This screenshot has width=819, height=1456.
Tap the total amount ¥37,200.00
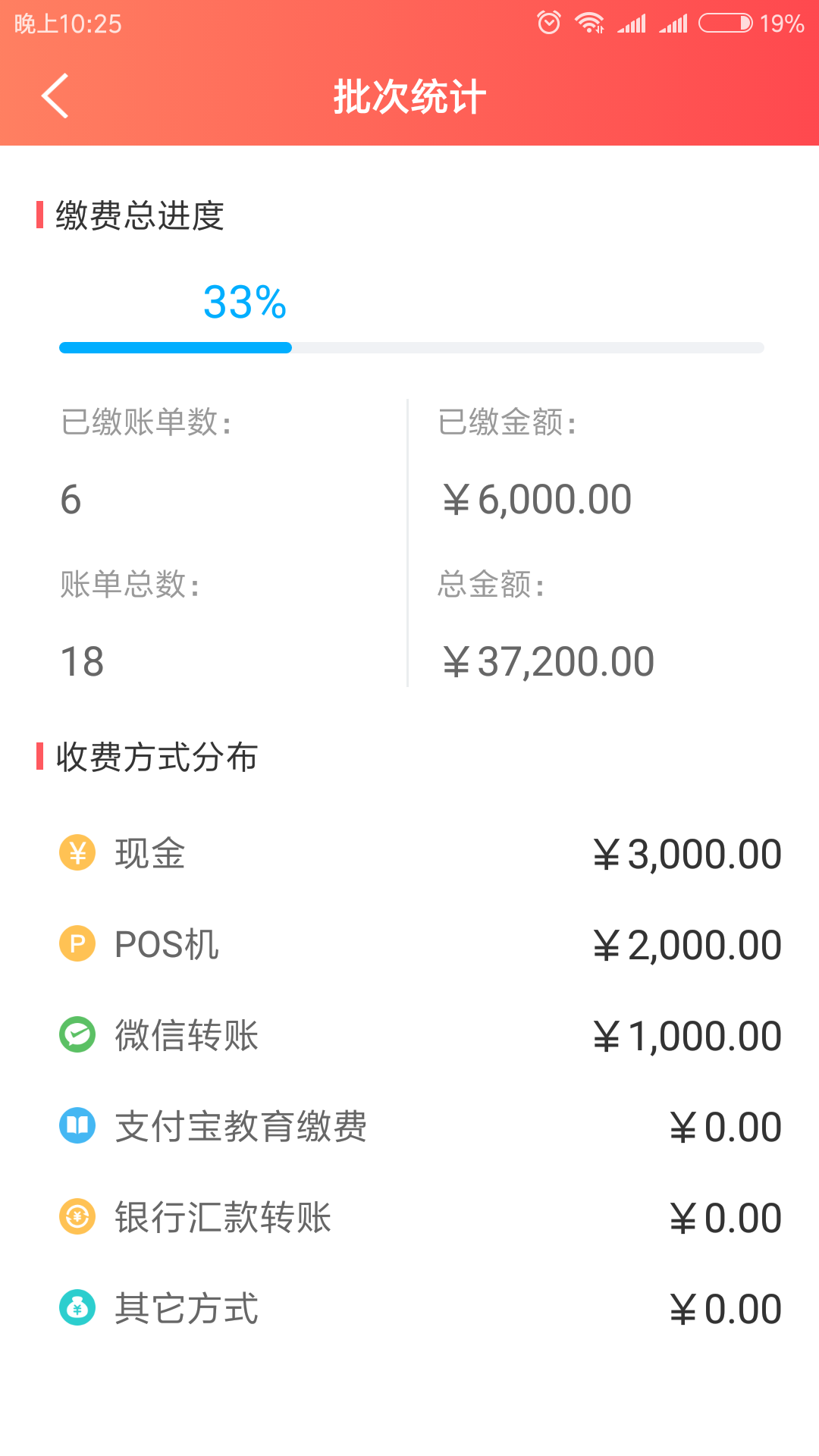click(548, 662)
